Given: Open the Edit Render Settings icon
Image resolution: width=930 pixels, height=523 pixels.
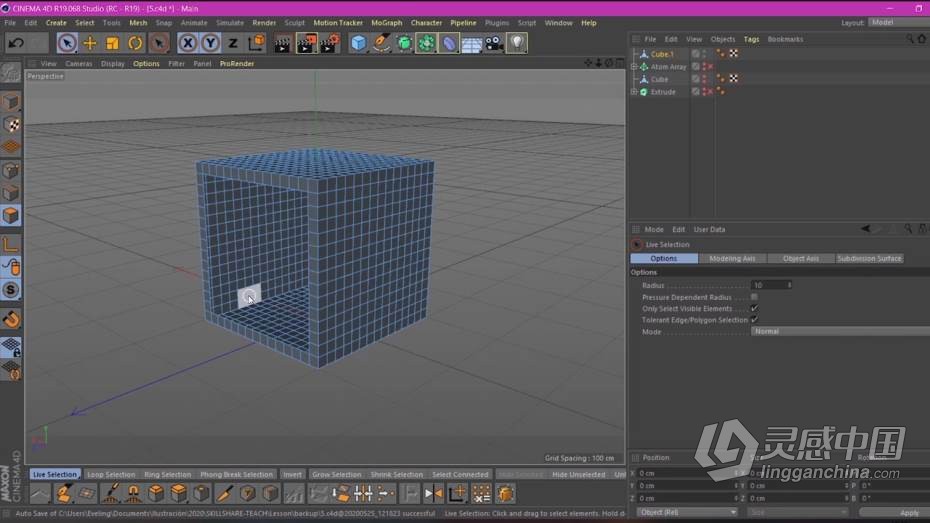Looking at the screenshot, I should [x=330, y=43].
